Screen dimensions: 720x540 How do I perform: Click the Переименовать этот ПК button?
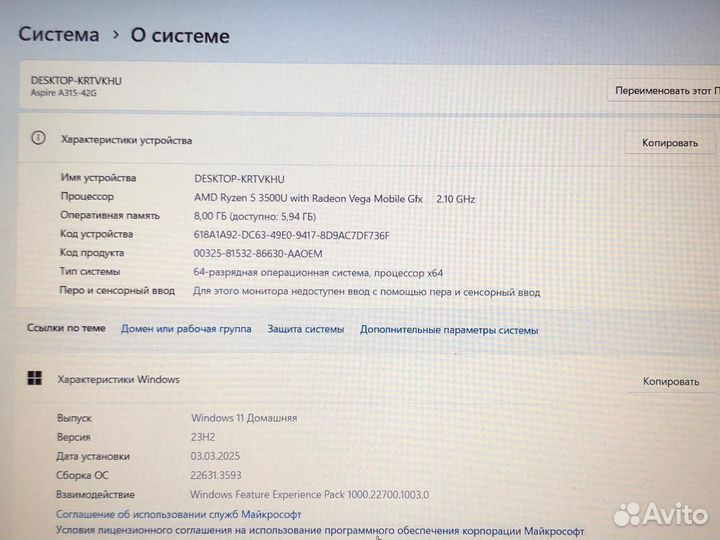coord(664,90)
